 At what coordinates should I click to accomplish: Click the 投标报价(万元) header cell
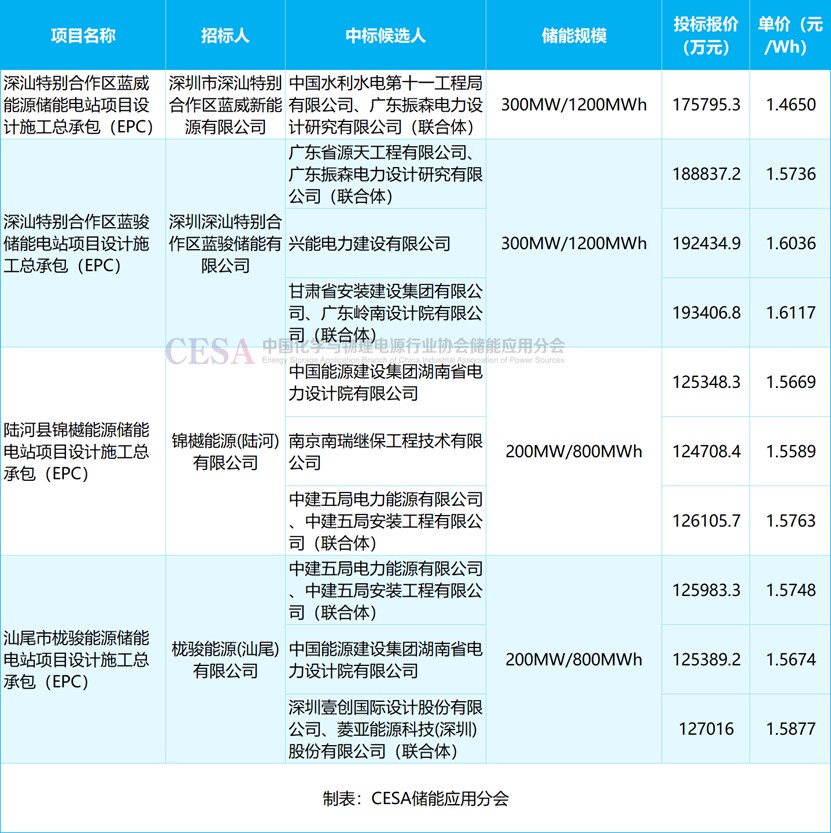pyautogui.click(x=706, y=35)
